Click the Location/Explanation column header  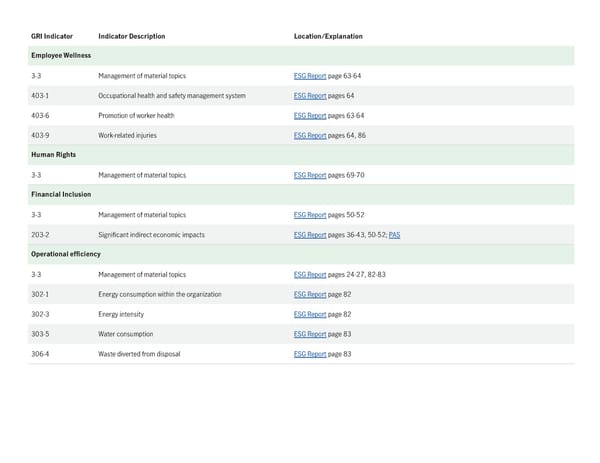328,37
